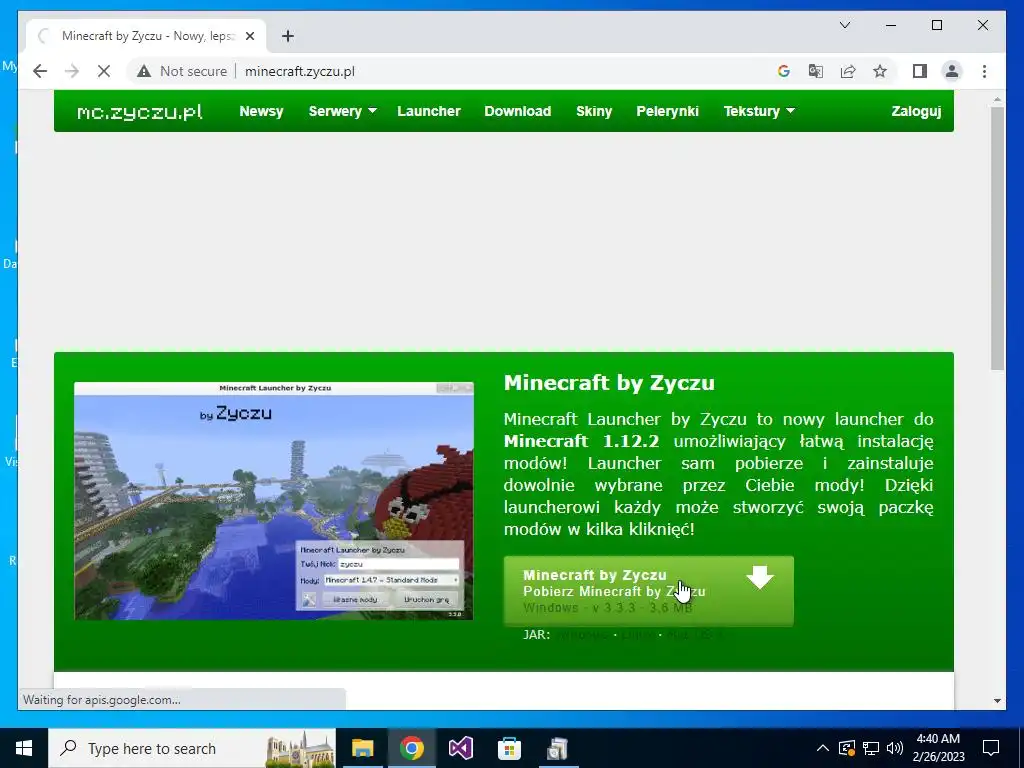The width and height of the screenshot is (1024, 768).
Task: Open File Explorer from the taskbar
Action: (x=362, y=748)
